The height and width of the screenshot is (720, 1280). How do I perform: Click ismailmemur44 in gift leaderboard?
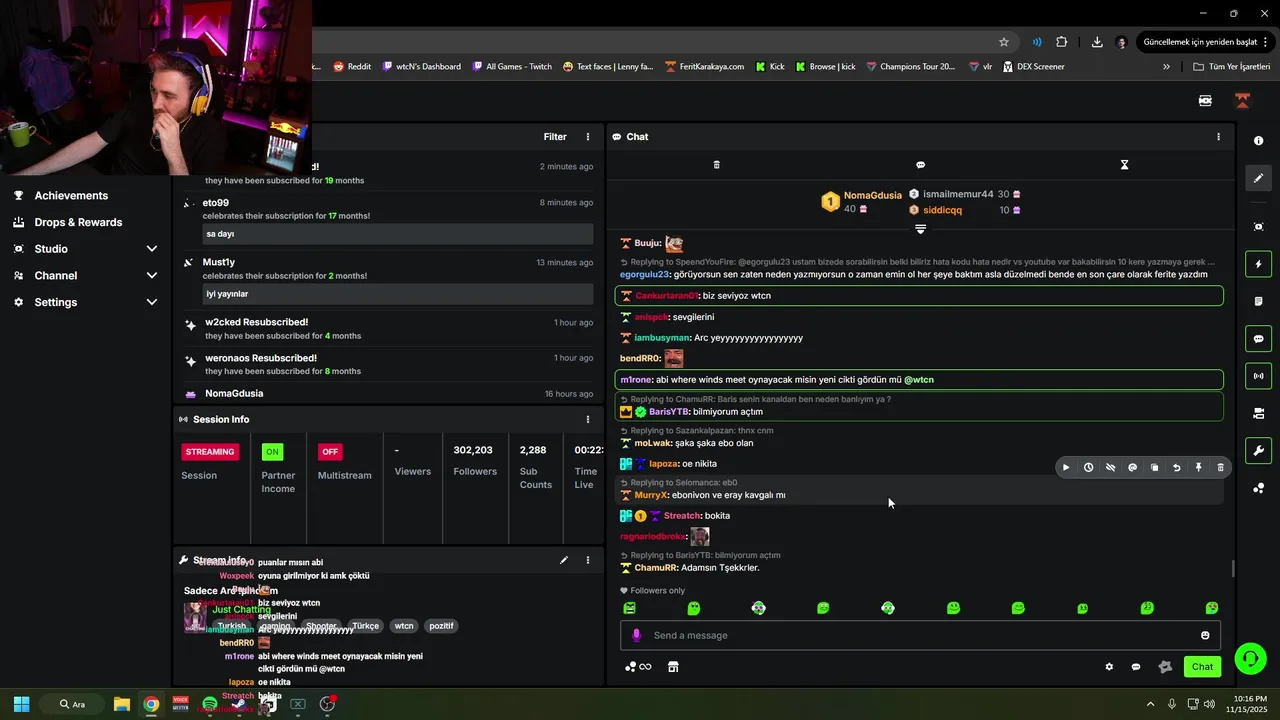click(x=958, y=194)
